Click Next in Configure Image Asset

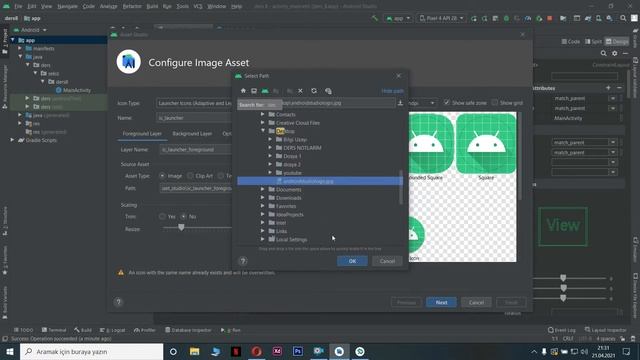pos(441,302)
